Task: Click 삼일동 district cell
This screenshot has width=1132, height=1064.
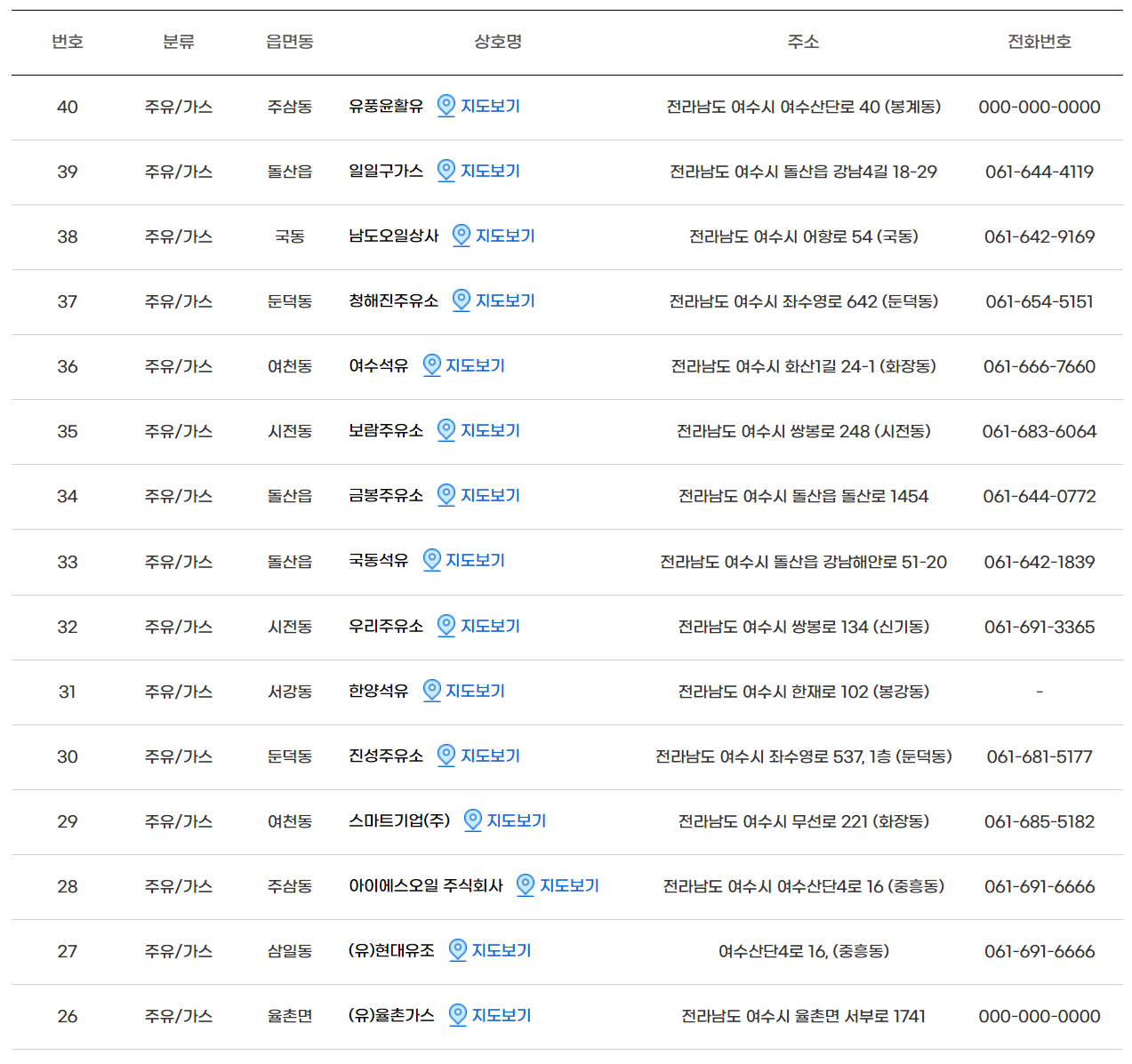Action: pos(290,951)
